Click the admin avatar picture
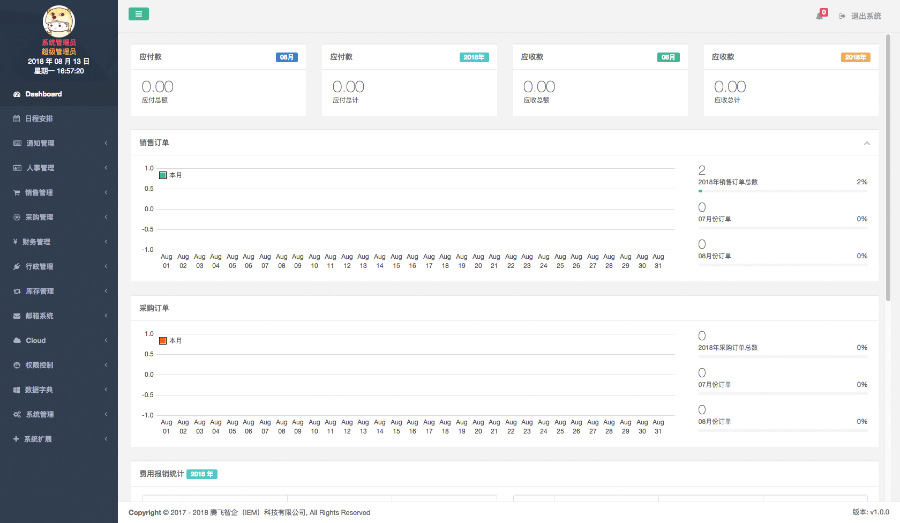The height and width of the screenshot is (523, 900). (59, 20)
